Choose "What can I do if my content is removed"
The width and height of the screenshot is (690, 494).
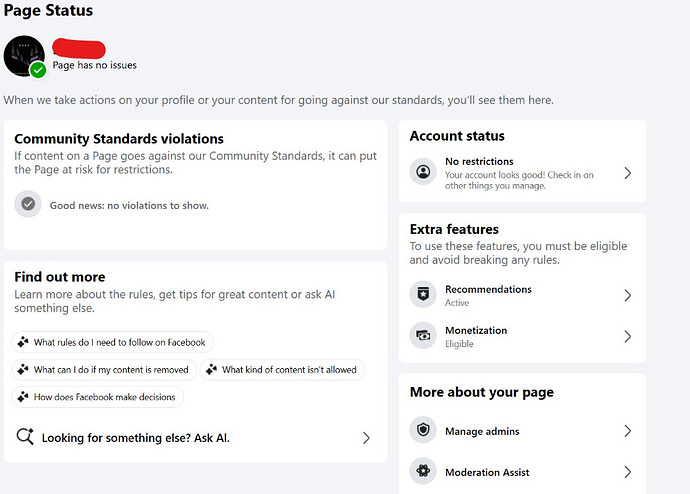[x=104, y=369]
